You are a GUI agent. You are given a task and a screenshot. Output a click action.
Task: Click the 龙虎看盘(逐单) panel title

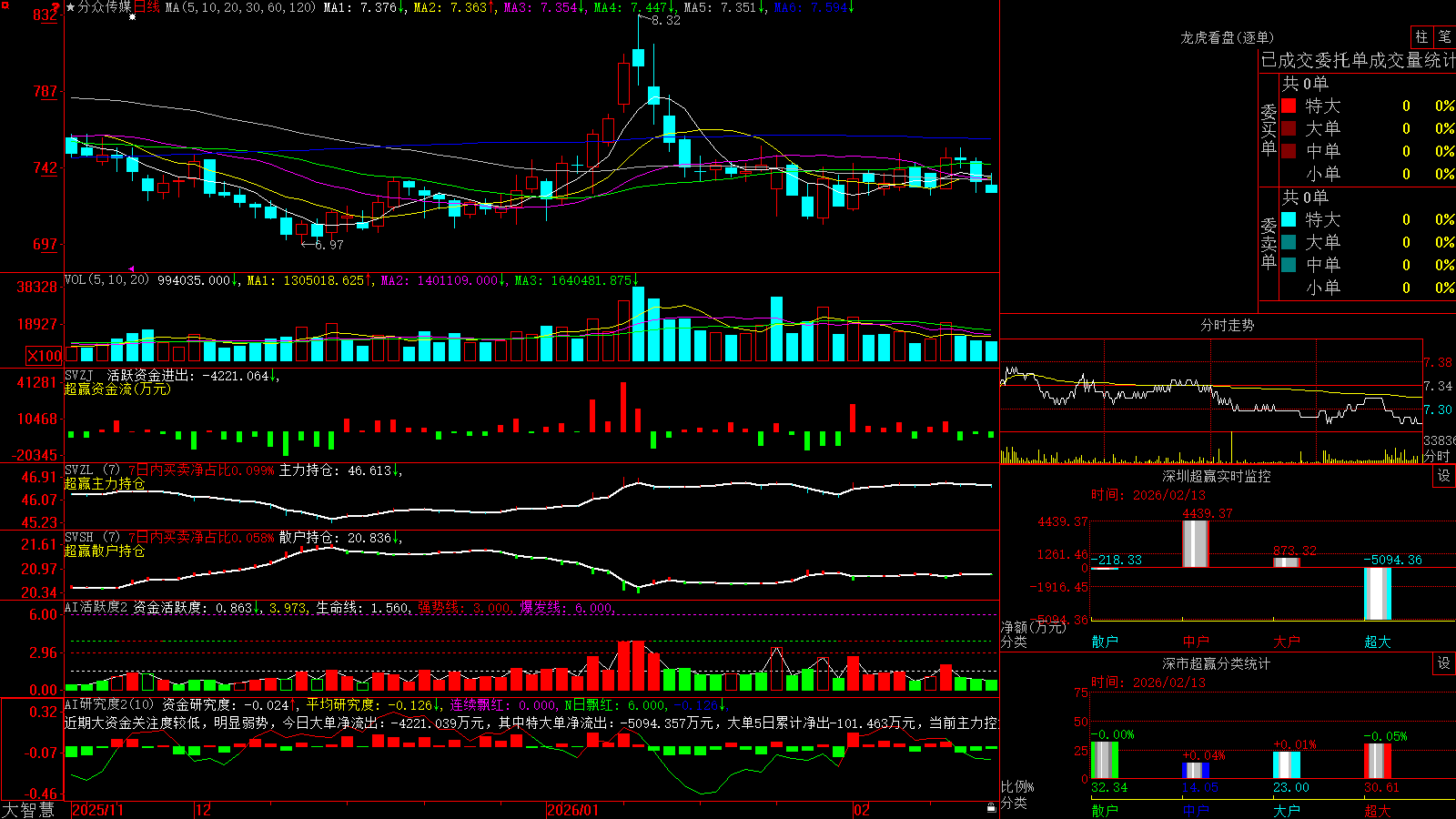pyautogui.click(x=1228, y=37)
